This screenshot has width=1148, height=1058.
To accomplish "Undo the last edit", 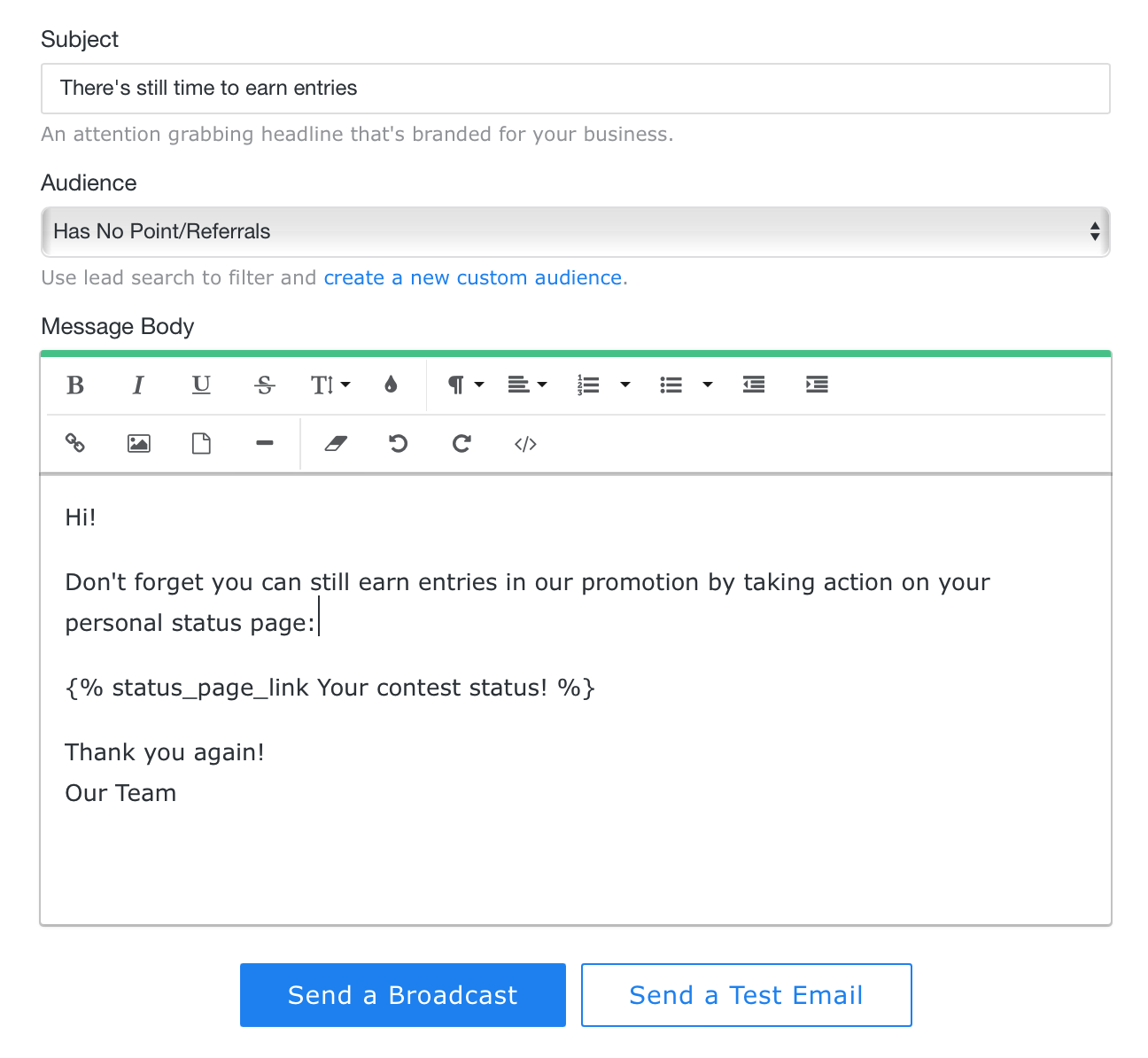I will click(398, 443).
